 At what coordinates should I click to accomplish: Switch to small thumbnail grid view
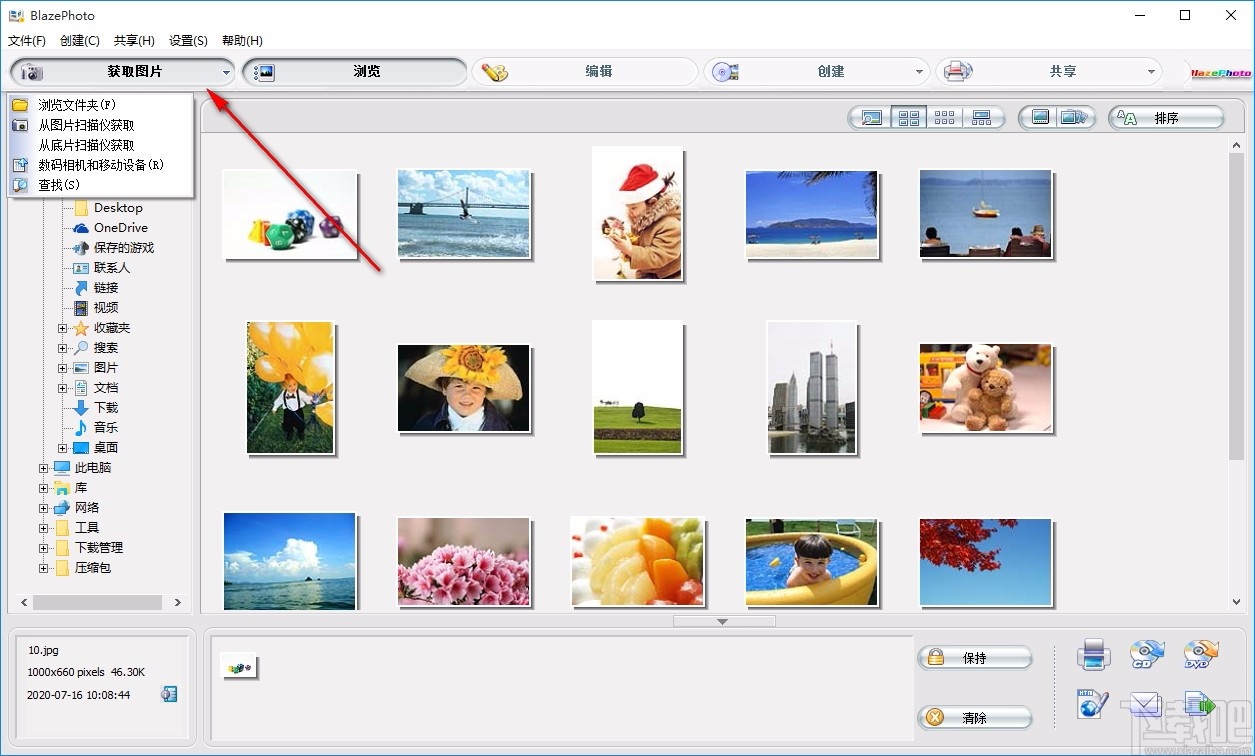coord(944,117)
